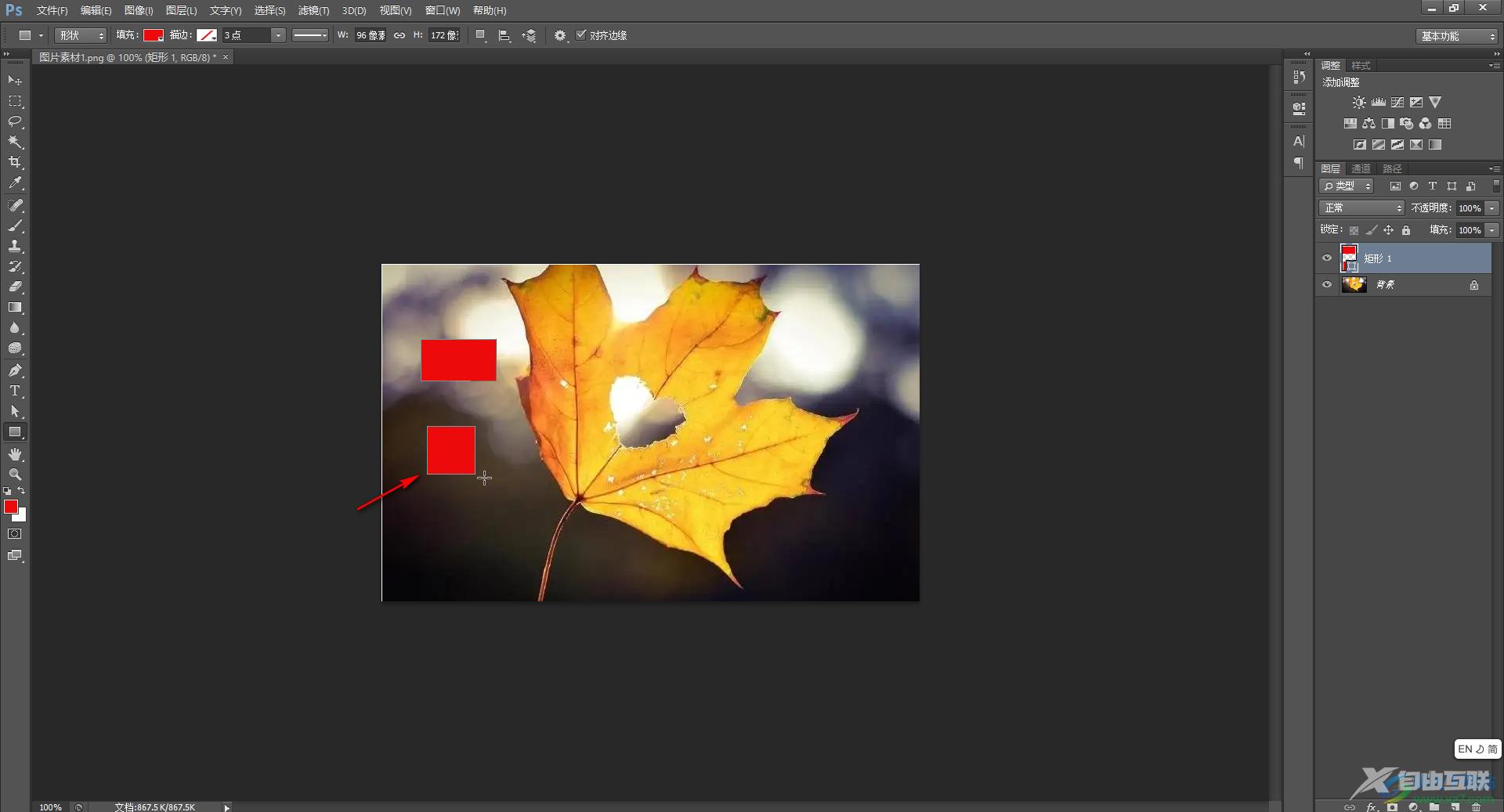Open the 正常 blend mode dropdown
The height and width of the screenshot is (812, 1504).
1362,208
